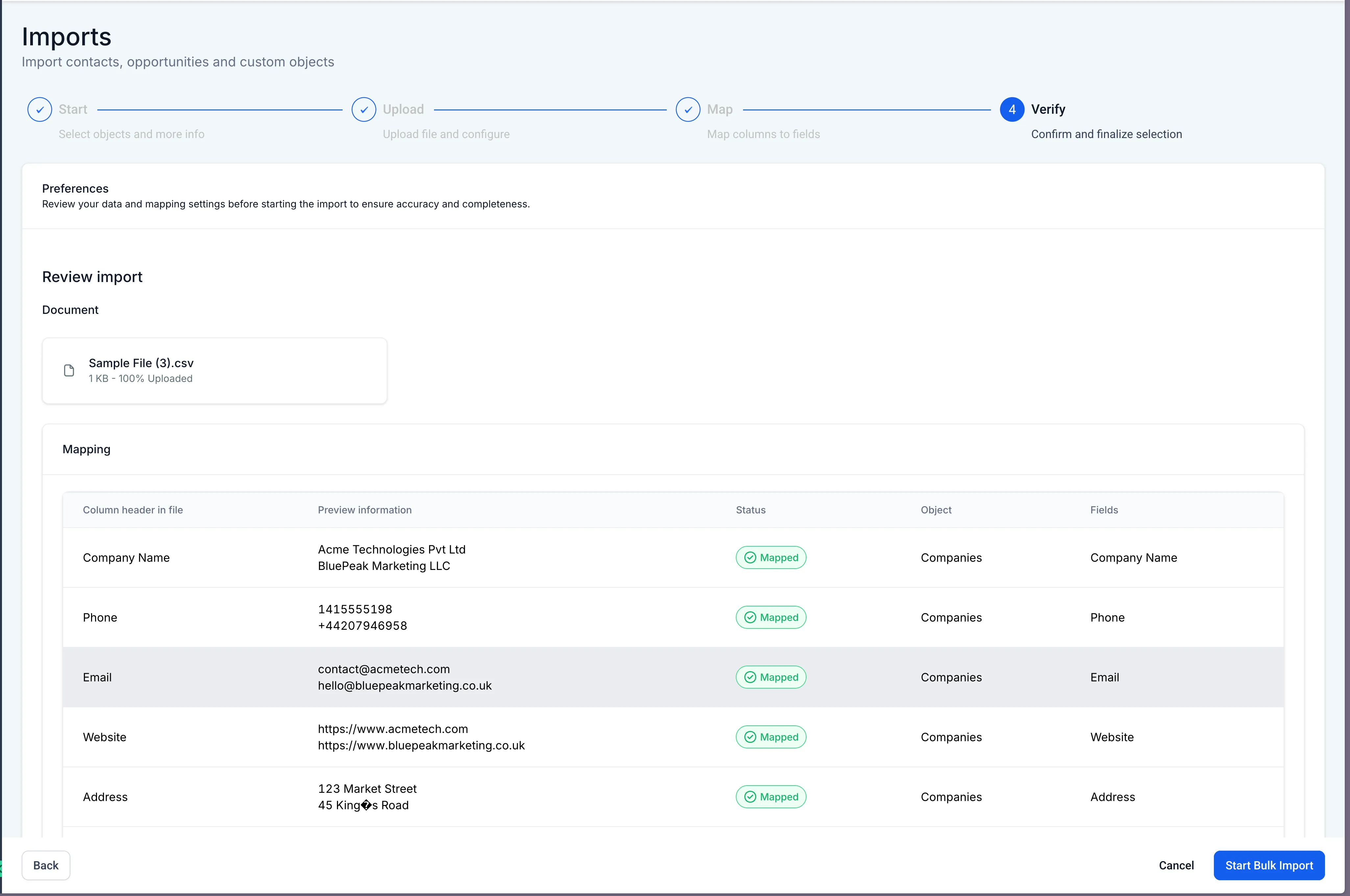Click the Mapped badge for Company Name row
Image resolution: width=1350 pixels, height=896 pixels.
click(x=771, y=557)
